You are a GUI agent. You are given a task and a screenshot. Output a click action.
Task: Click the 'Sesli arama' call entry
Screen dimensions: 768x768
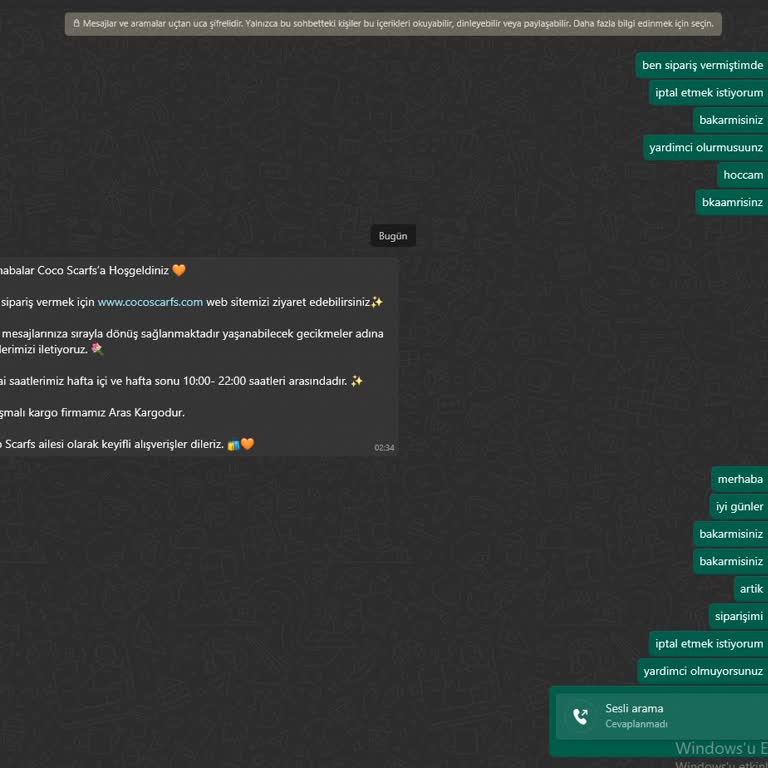click(x=661, y=716)
